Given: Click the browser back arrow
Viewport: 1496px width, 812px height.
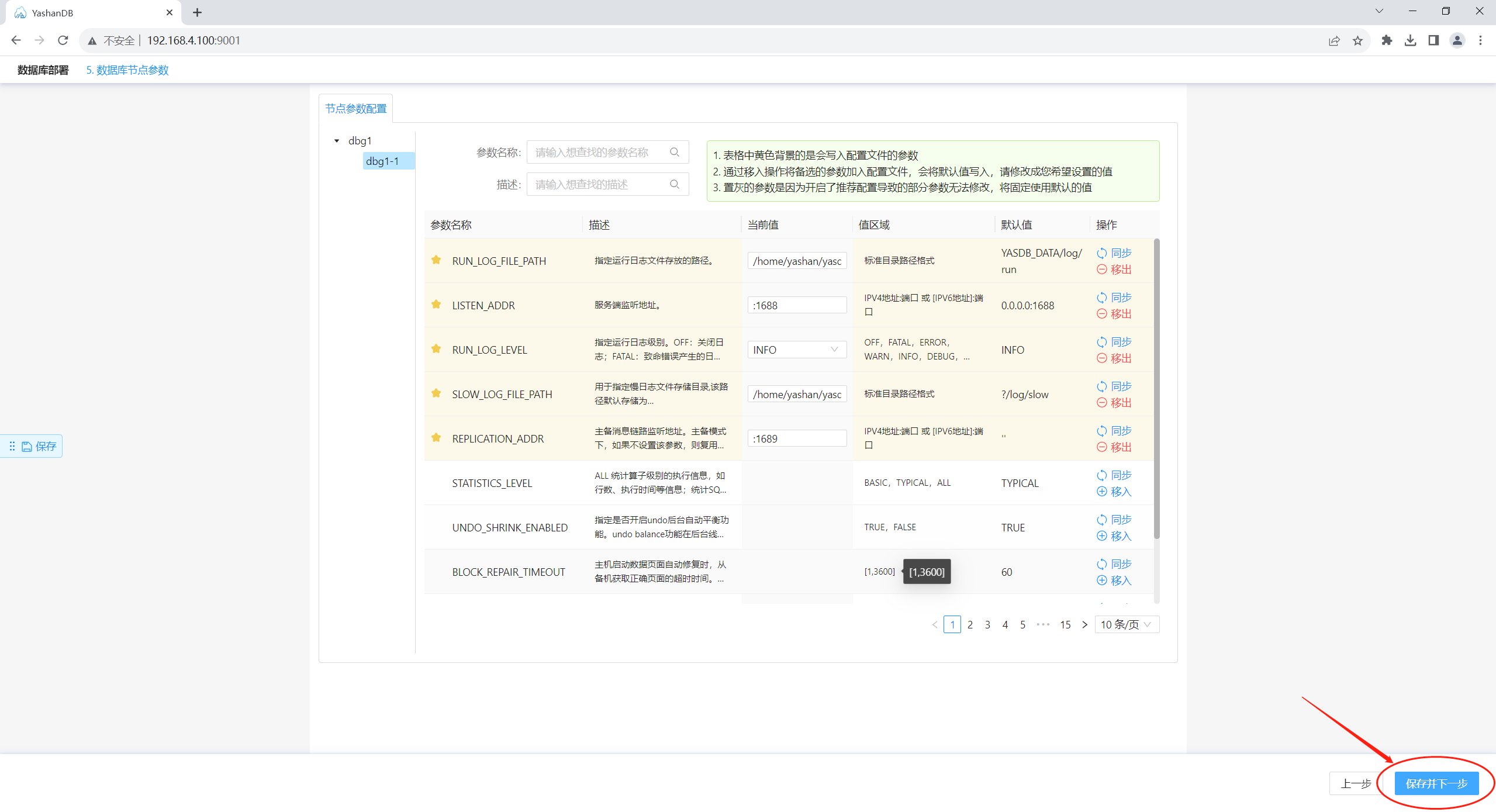Looking at the screenshot, I should pos(16,40).
